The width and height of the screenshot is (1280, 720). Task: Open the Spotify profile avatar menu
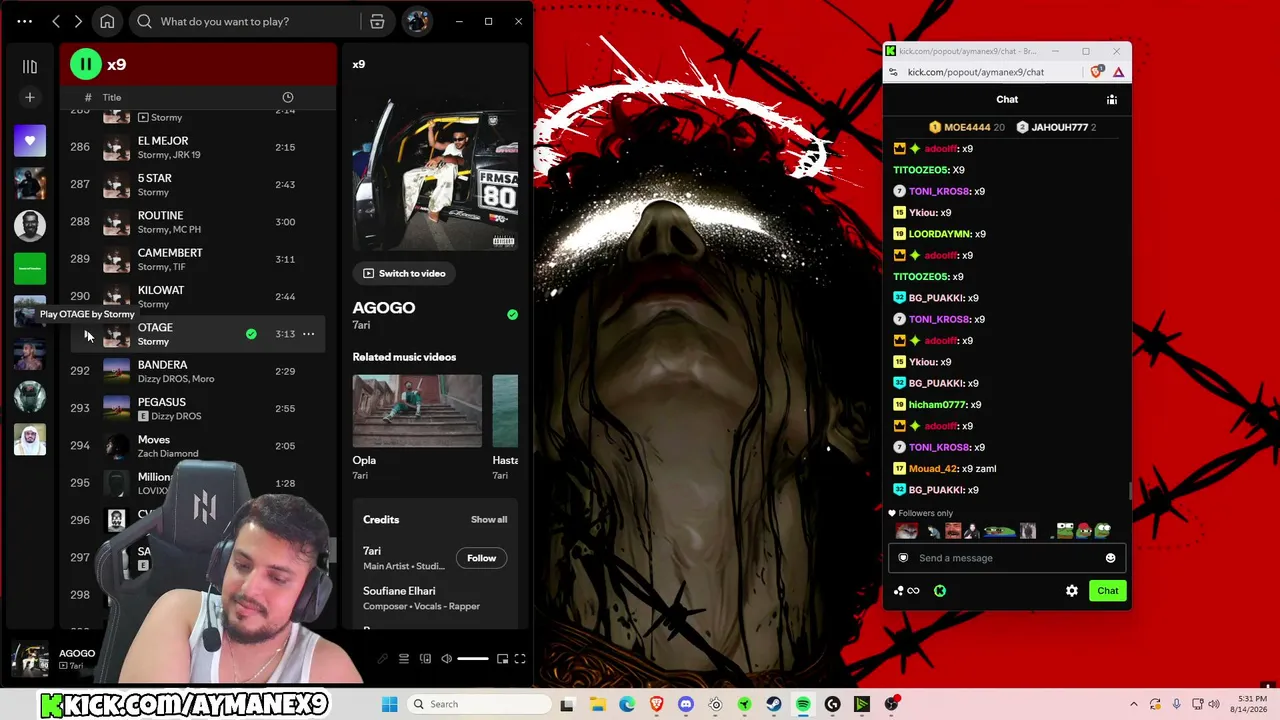point(417,21)
